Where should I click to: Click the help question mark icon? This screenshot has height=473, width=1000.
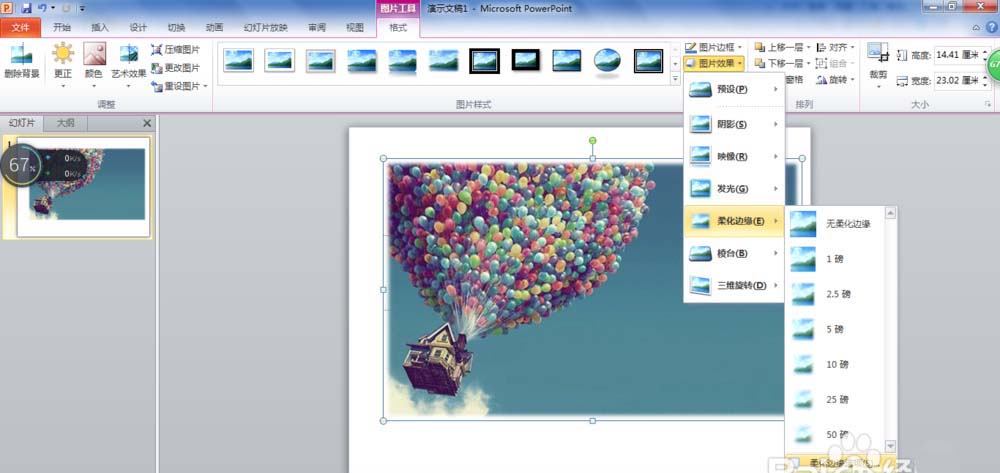pos(992,27)
